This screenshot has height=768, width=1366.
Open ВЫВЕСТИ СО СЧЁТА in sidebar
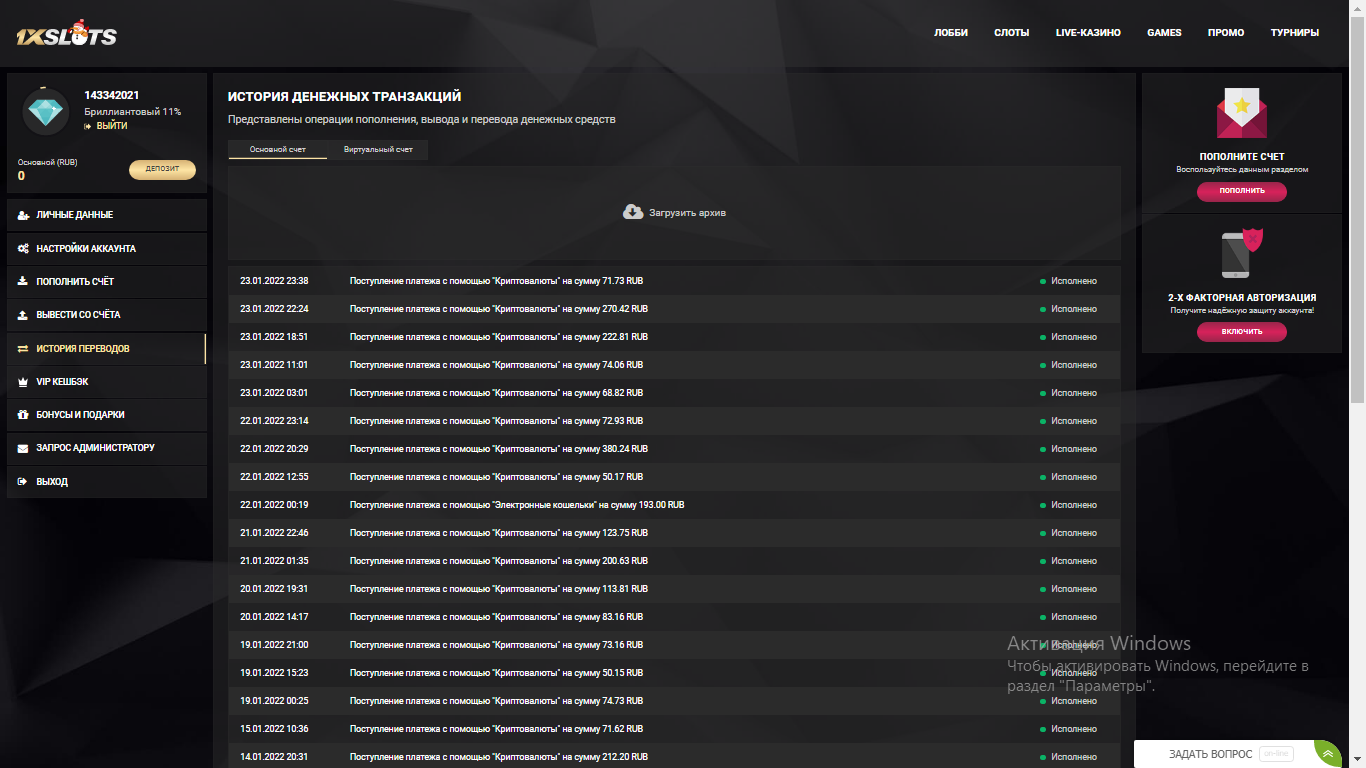78,315
